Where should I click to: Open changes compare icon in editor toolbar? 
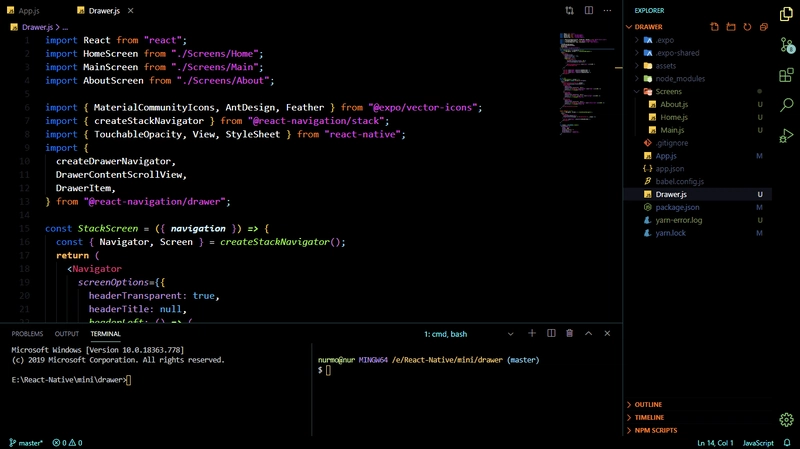click(569, 10)
